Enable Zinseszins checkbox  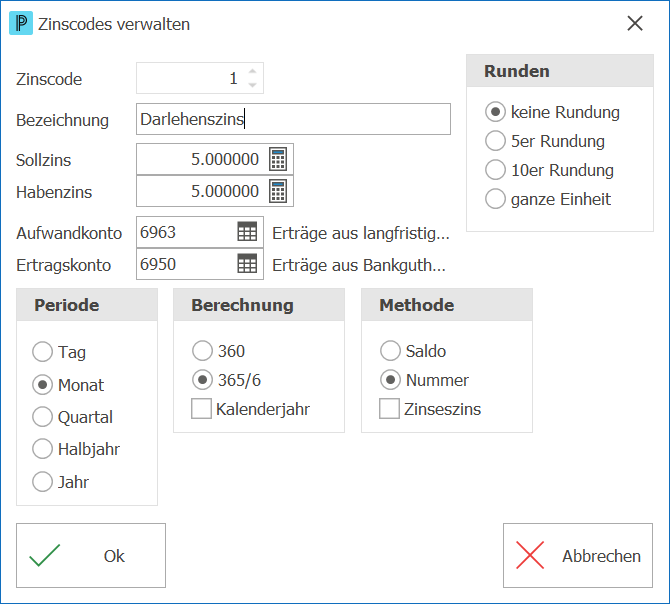430,409
